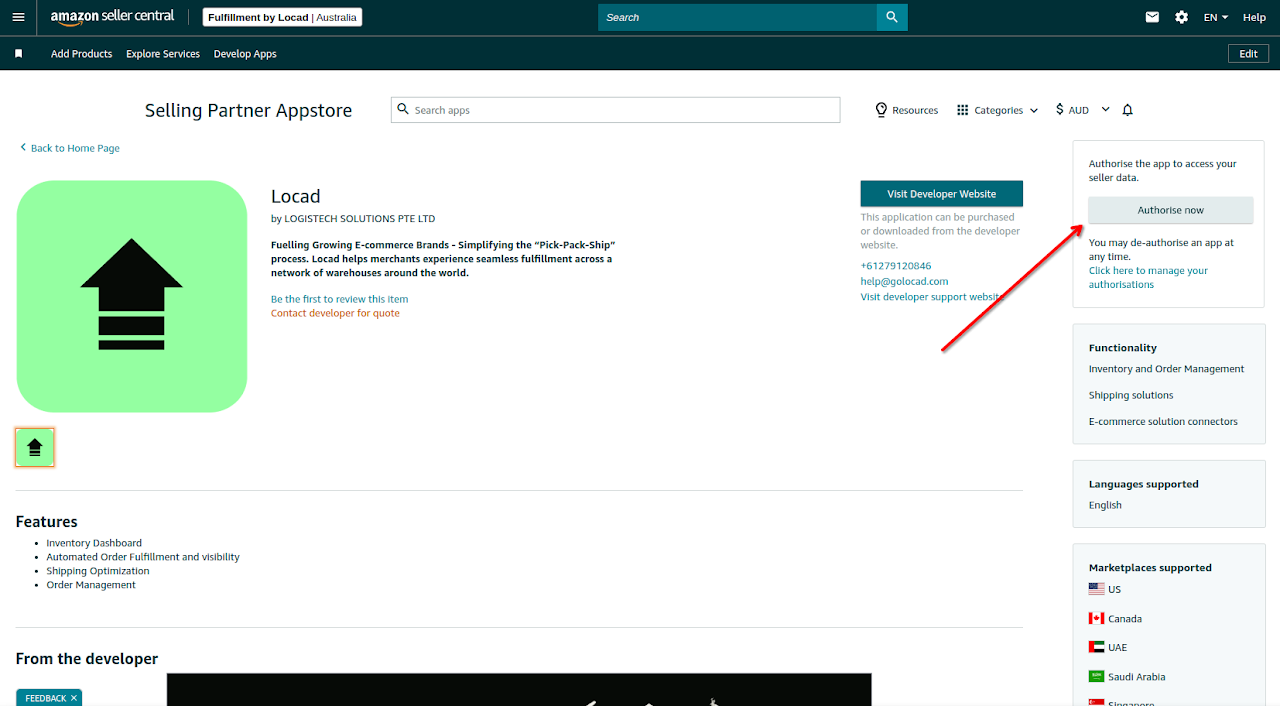Screen dimensions: 1280x706
Task: Click the bookmark icon in favorites bar
Action: click(x=18, y=54)
